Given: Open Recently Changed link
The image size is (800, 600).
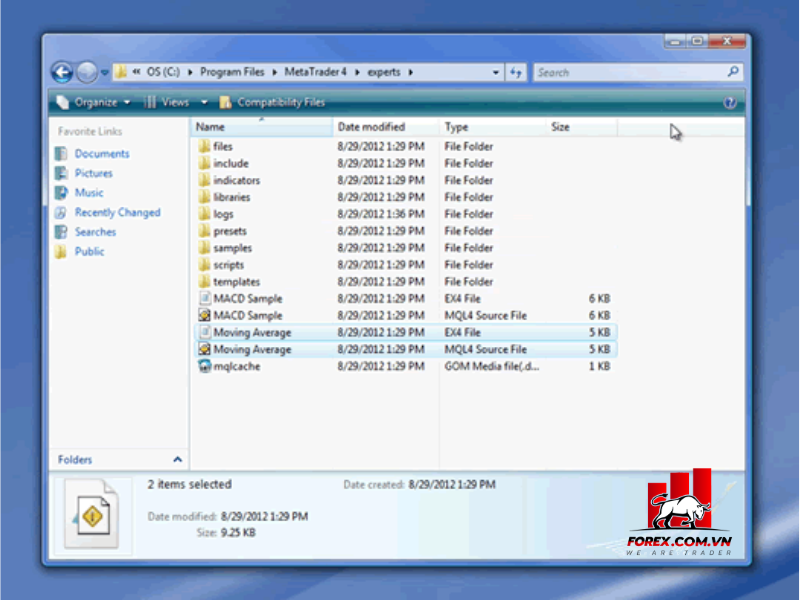Looking at the screenshot, I should (x=117, y=212).
